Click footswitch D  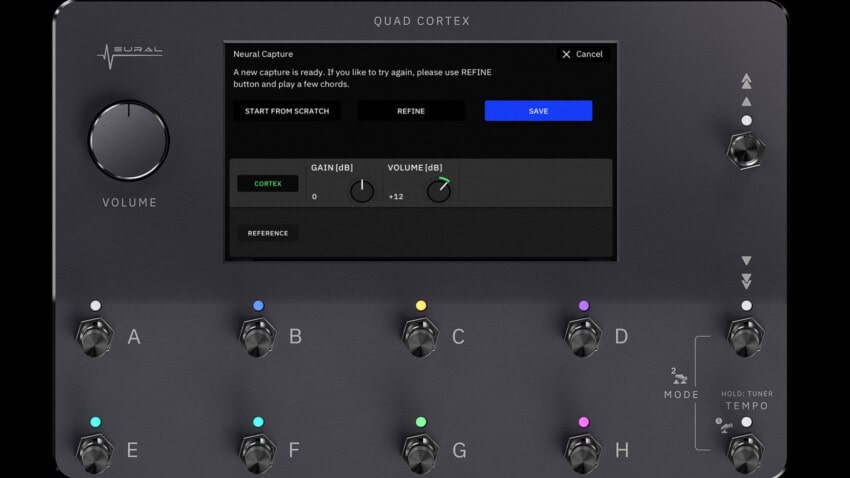pos(583,337)
